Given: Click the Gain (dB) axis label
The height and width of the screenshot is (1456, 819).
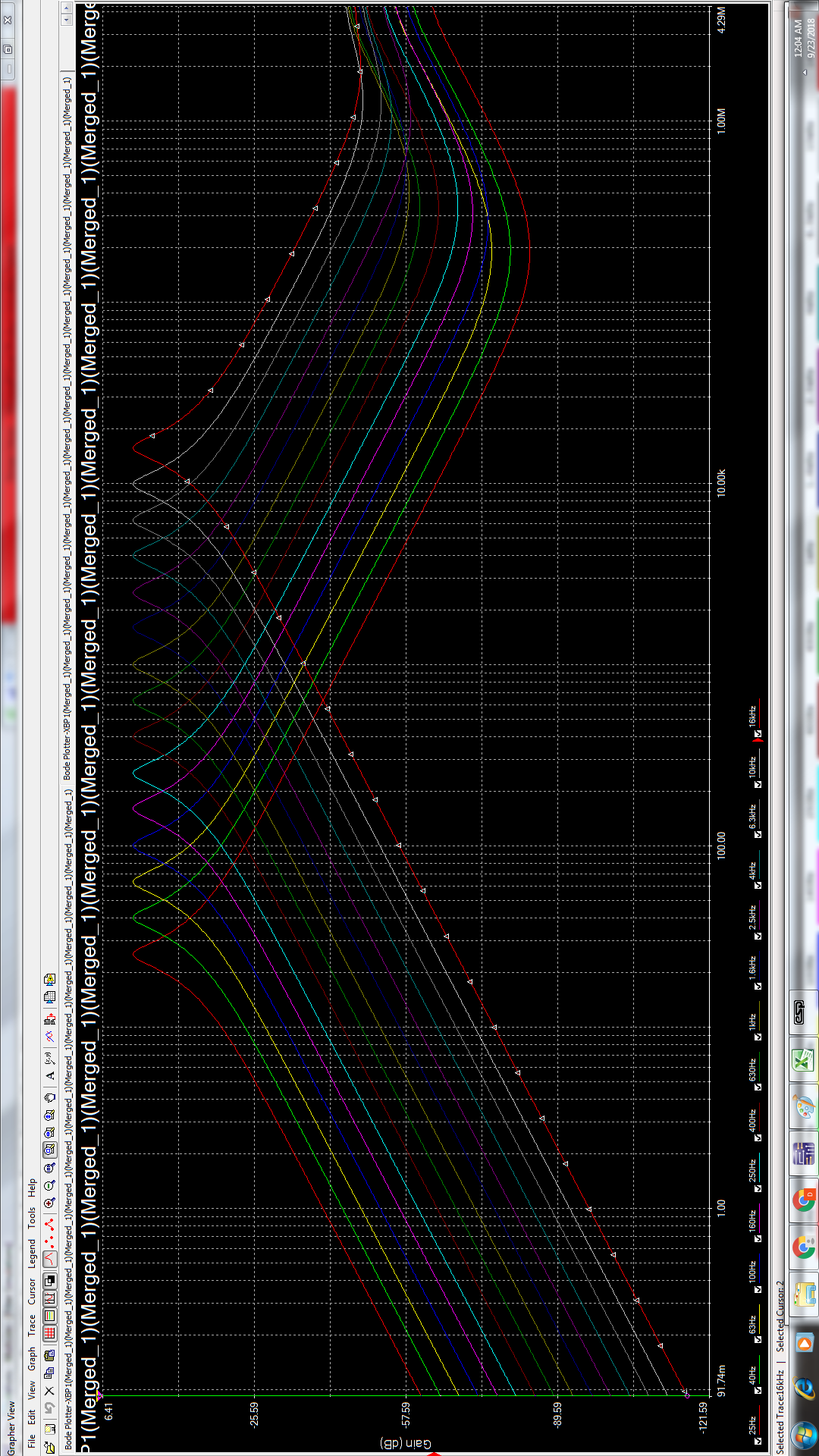Looking at the screenshot, I should point(406,1443).
